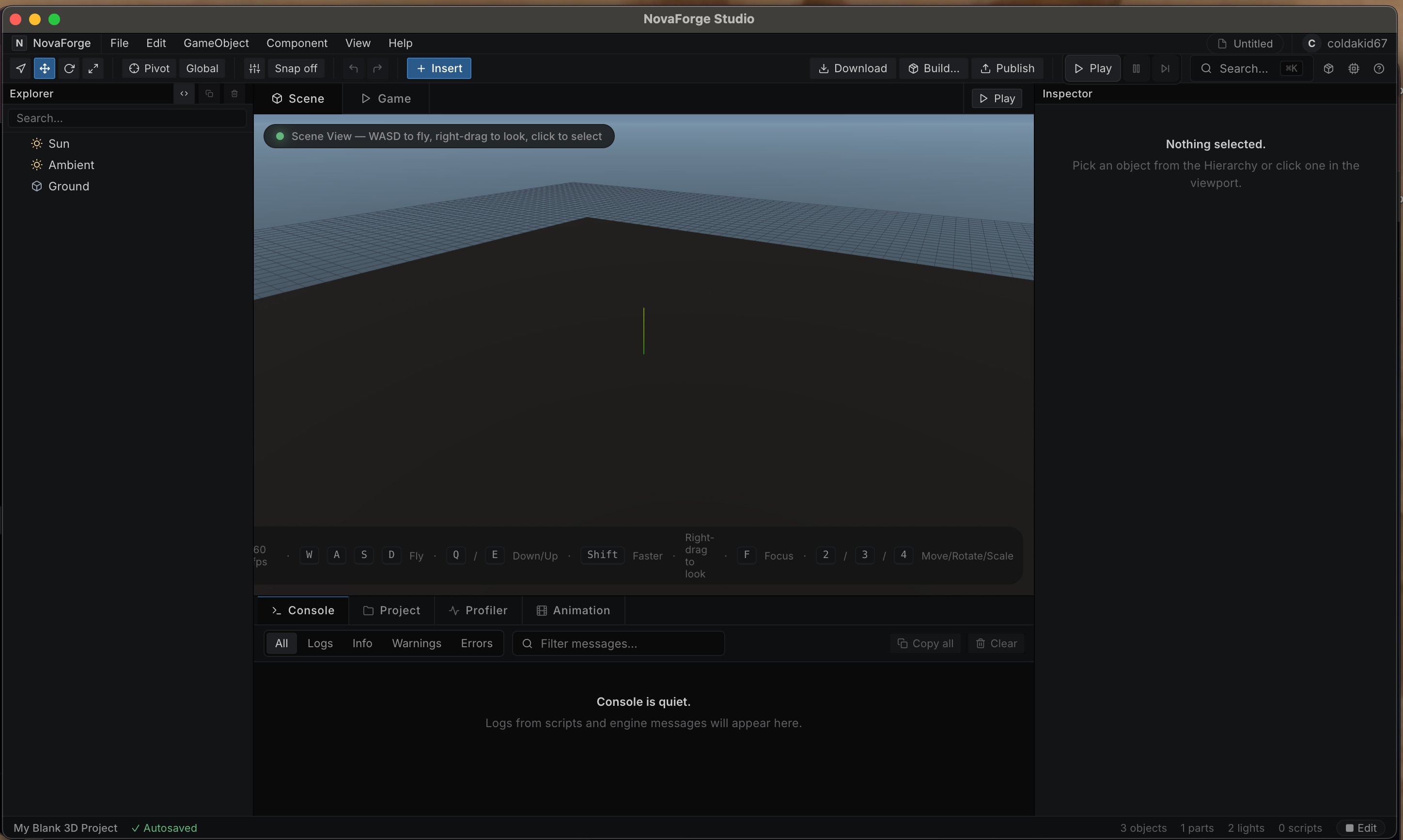Open the Edit menu
The height and width of the screenshot is (840, 1403).
point(156,43)
